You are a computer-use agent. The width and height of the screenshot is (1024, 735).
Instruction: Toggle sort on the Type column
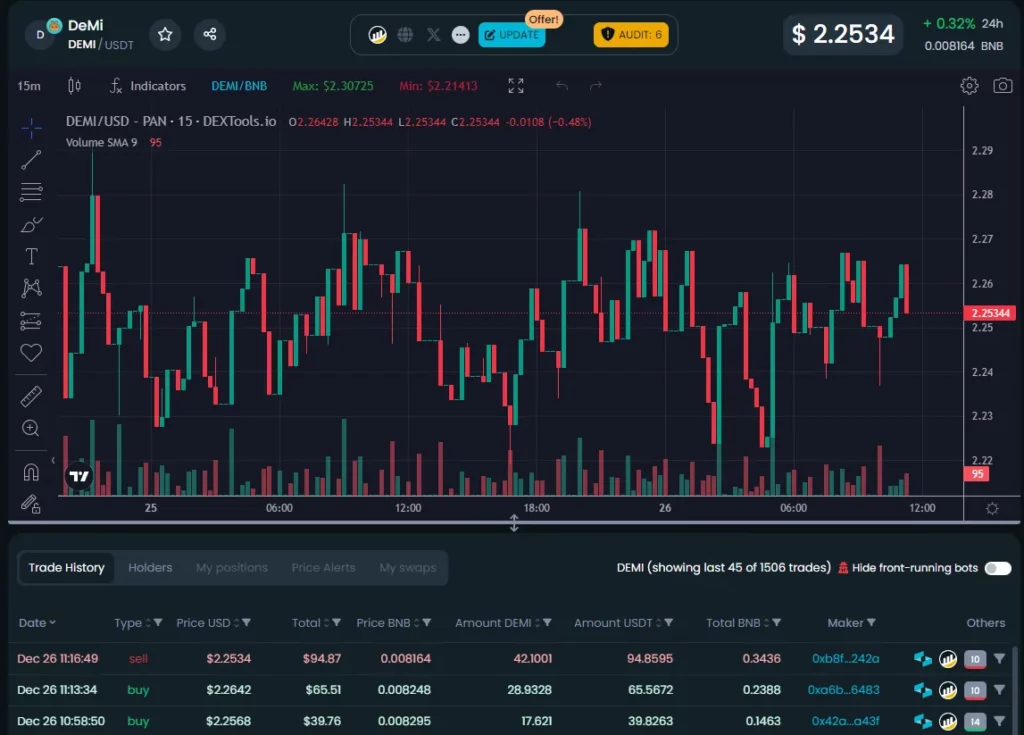147,623
